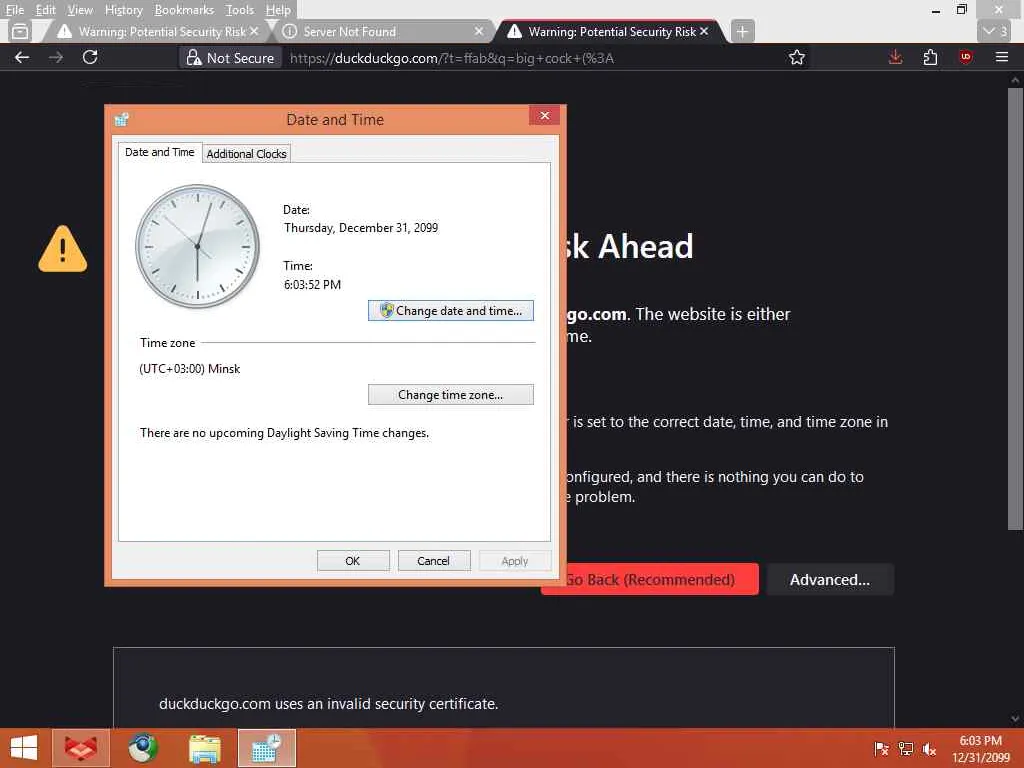Open the View menu
Screen dimensions: 1024x768
click(80, 10)
